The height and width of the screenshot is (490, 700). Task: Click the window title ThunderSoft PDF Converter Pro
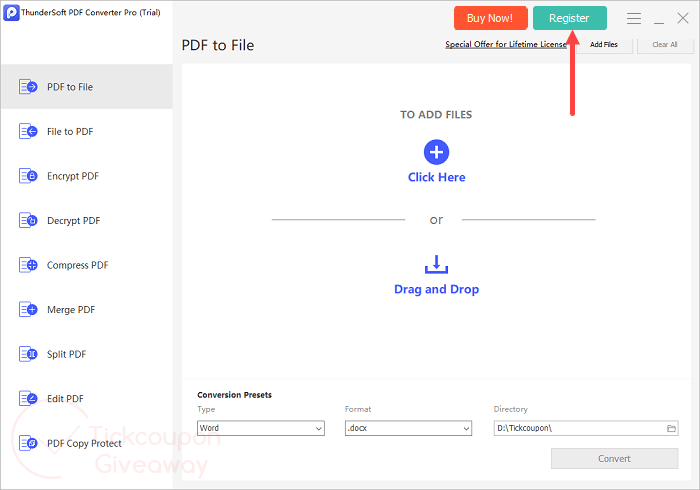click(91, 12)
